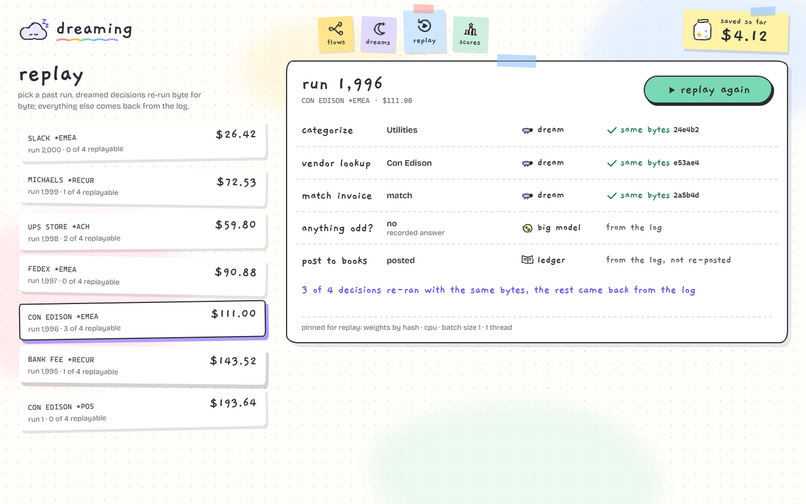The width and height of the screenshot is (806, 504).
Task: Click the dream icon in match invoice row
Action: tap(527, 195)
